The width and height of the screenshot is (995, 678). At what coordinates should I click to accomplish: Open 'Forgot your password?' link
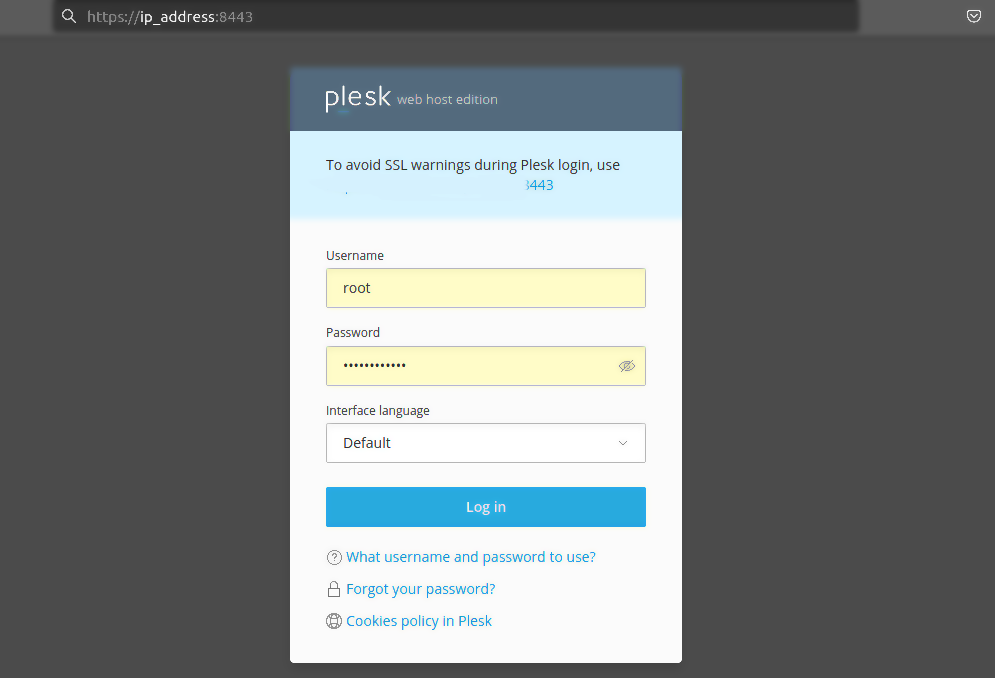pyautogui.click(x=421, y=589)
